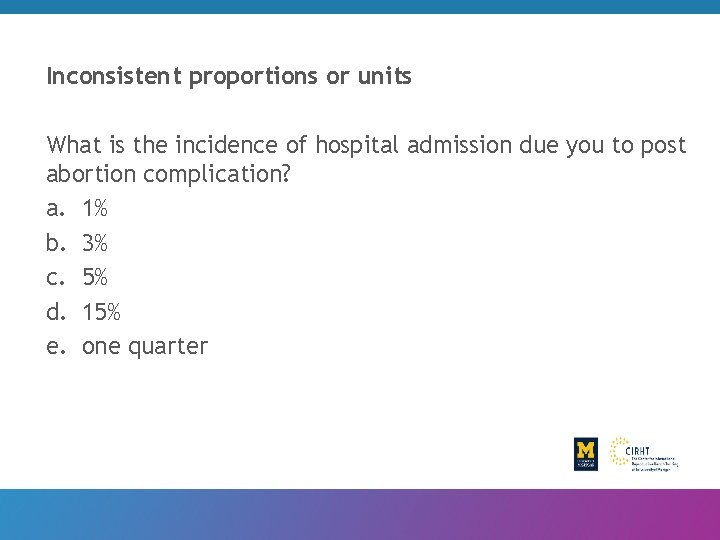
Task: Click the letter 'c.' list marker
Action: [x=56, y=277]
